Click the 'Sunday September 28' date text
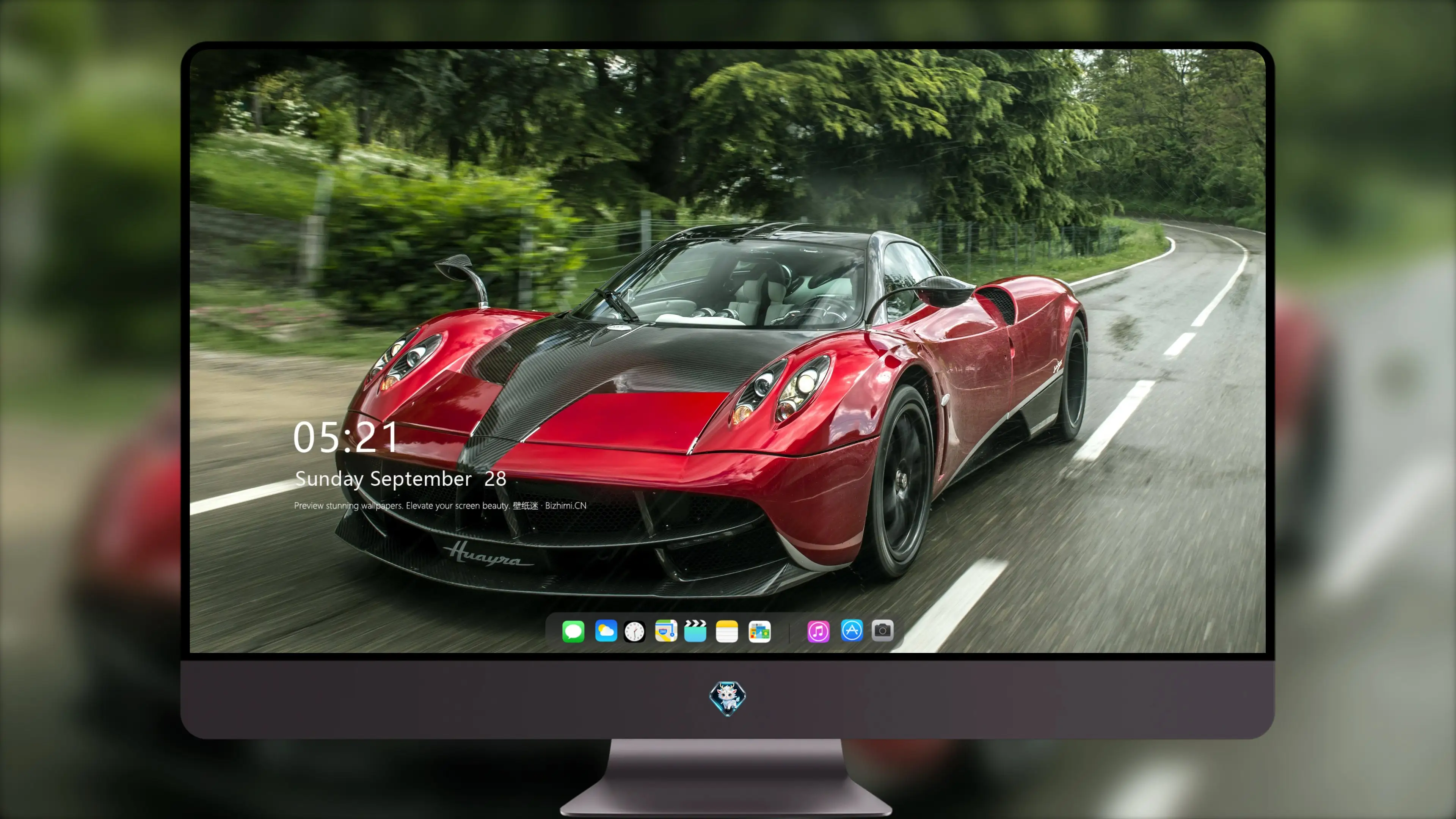The height and width of the screenshot is (819, 1456). pyautogui.click(x=401, y=479)
